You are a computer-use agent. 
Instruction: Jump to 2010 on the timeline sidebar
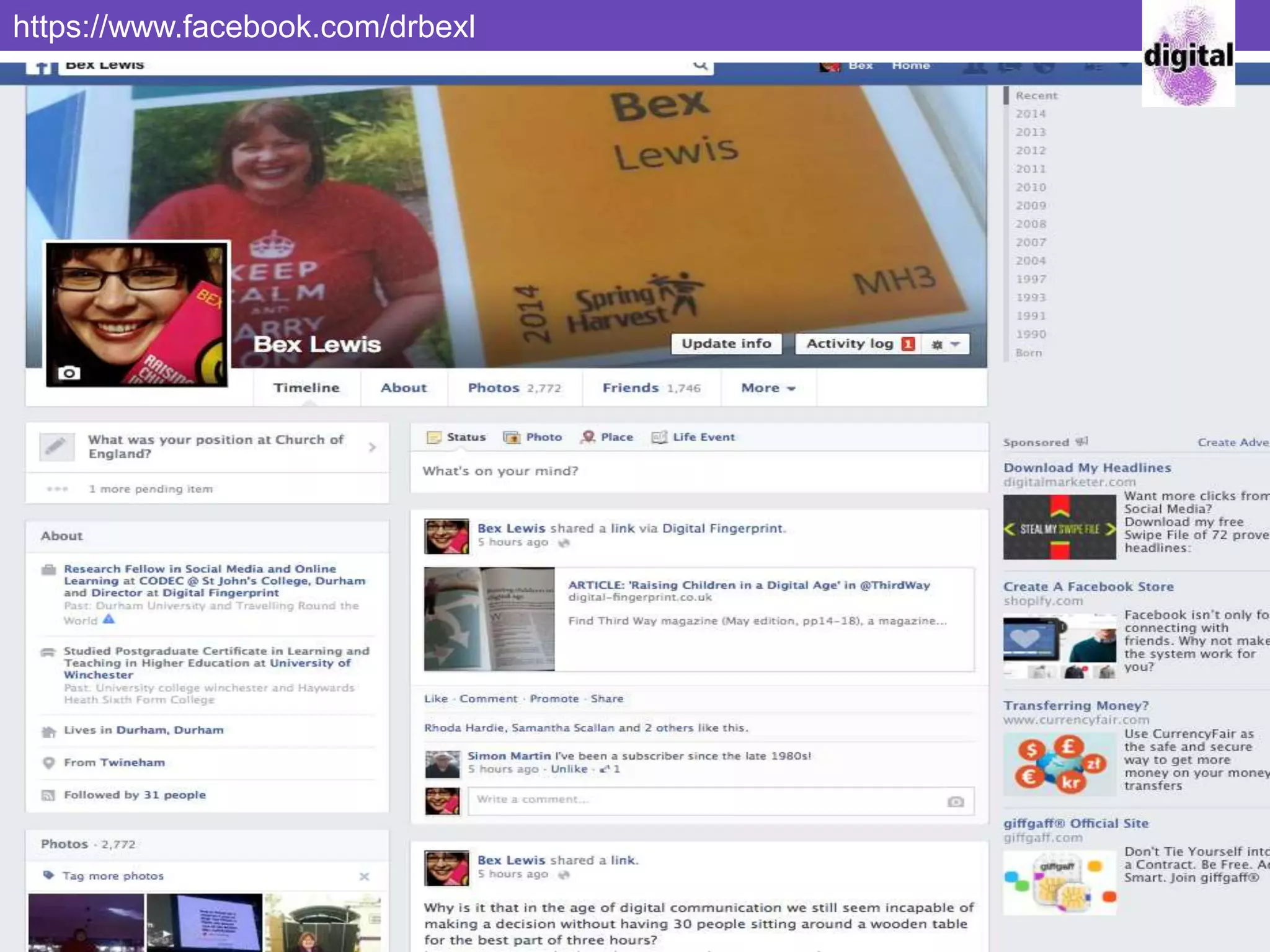(x=1031, y=187)
